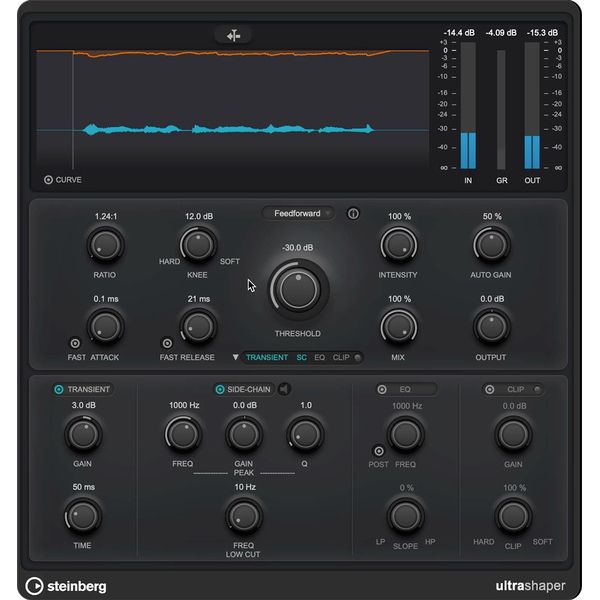Collapse the lower section with triangle arrow
Image resolution: width=600 pixels, height=600 pixels.
236,357
